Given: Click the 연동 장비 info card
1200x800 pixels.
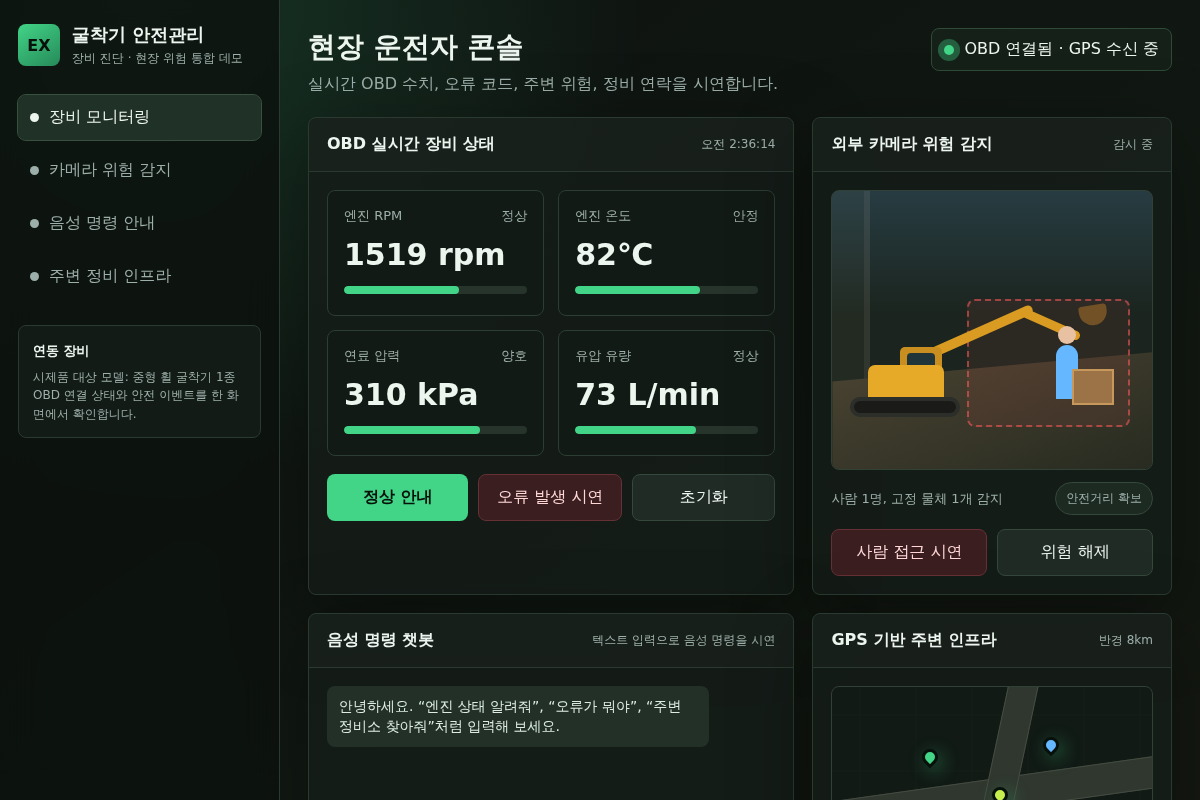Looking at the screenshot, I should [x=139, y=381].
